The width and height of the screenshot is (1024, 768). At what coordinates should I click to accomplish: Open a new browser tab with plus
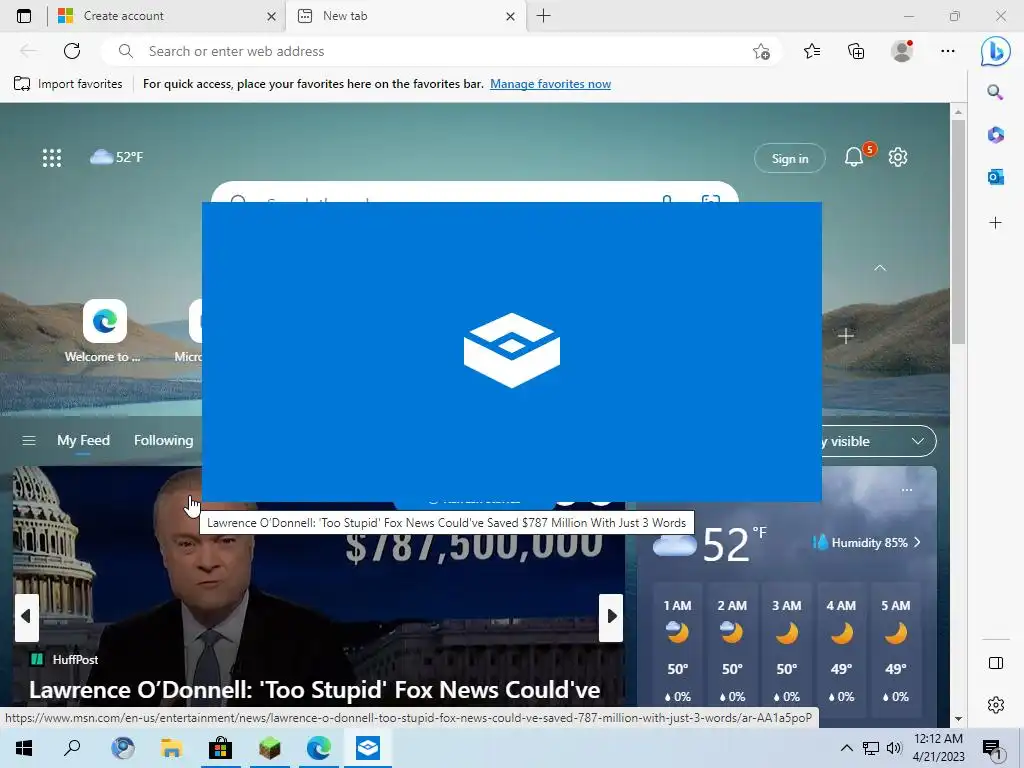point(543,16)
